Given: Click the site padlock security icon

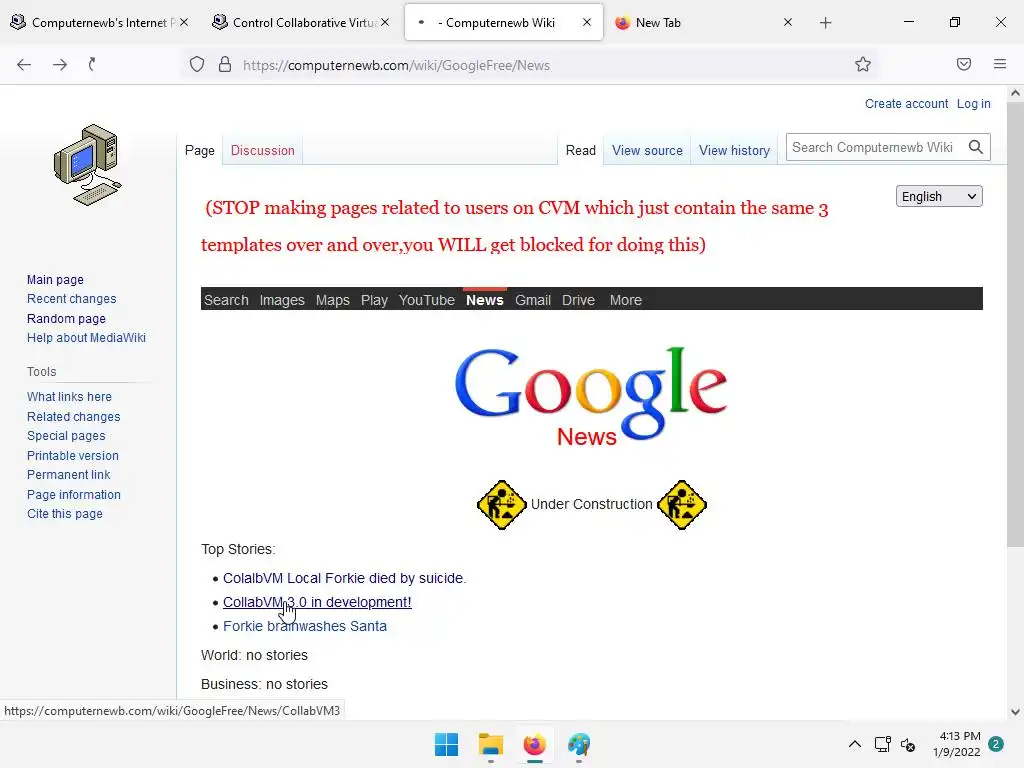Looking at the screenshot, I should pos(225,64).
